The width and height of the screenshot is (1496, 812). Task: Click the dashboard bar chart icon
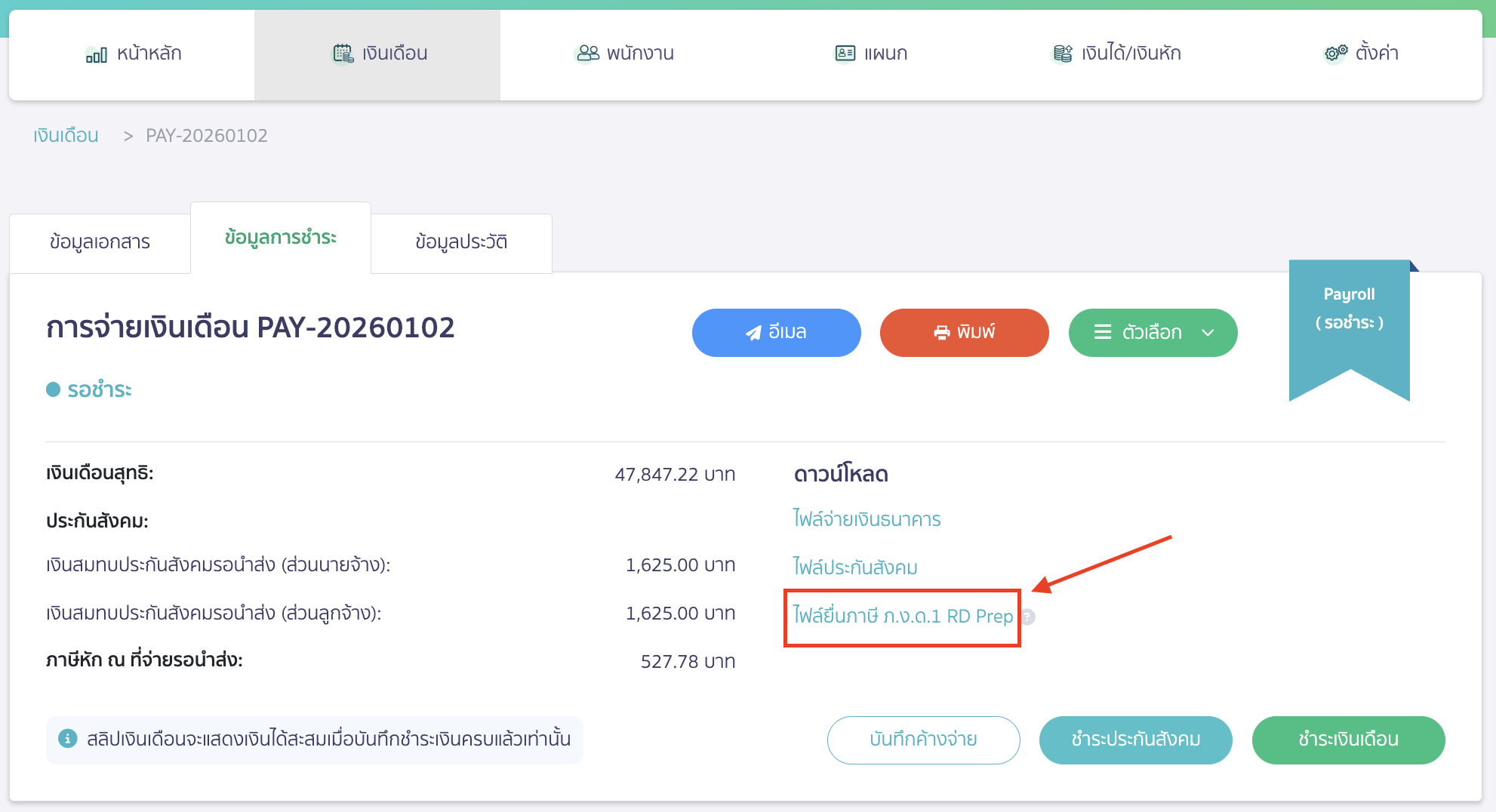[97, 54]
